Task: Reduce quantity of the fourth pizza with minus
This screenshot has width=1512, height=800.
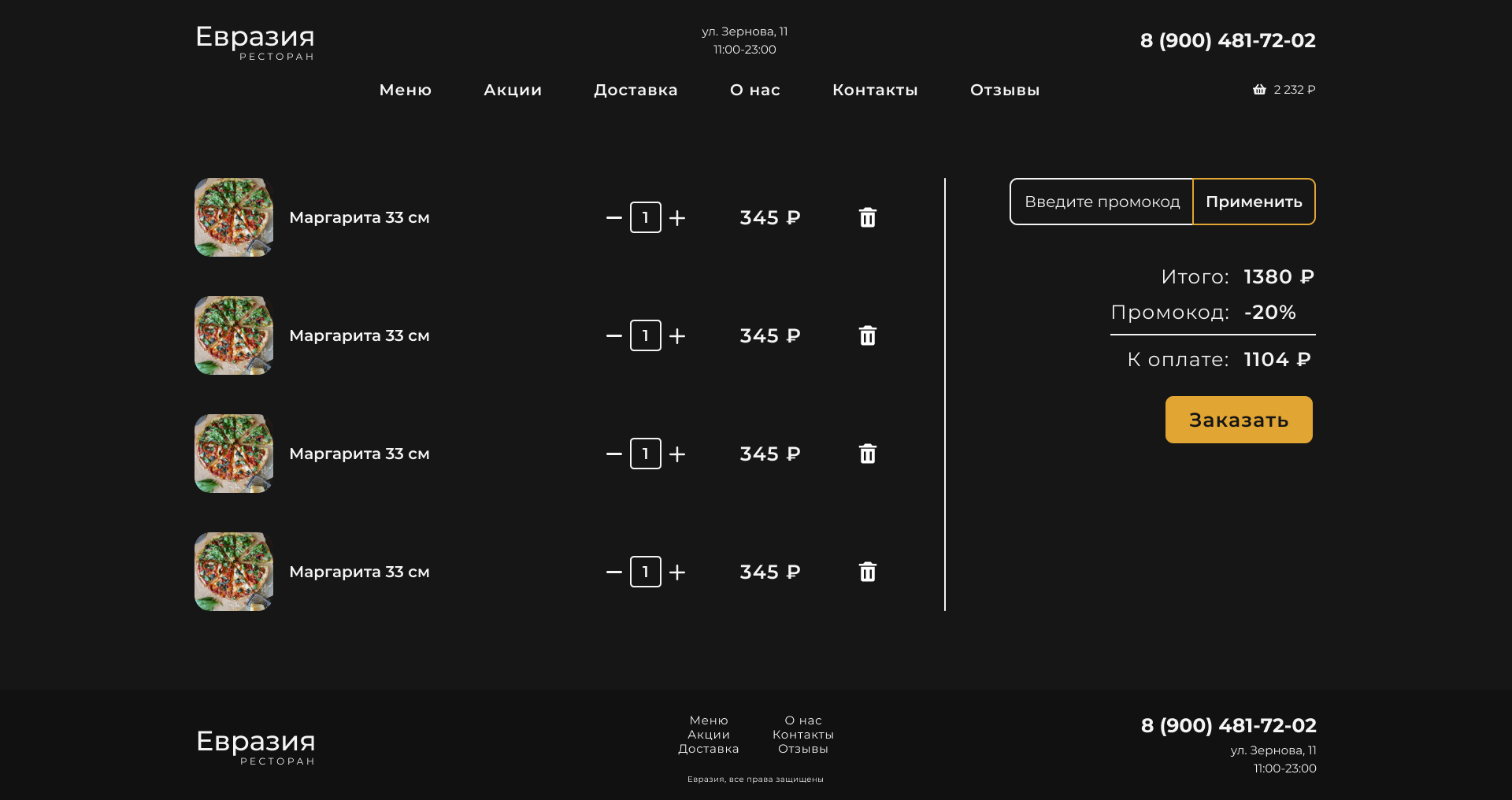Action: tap(614, 572)
